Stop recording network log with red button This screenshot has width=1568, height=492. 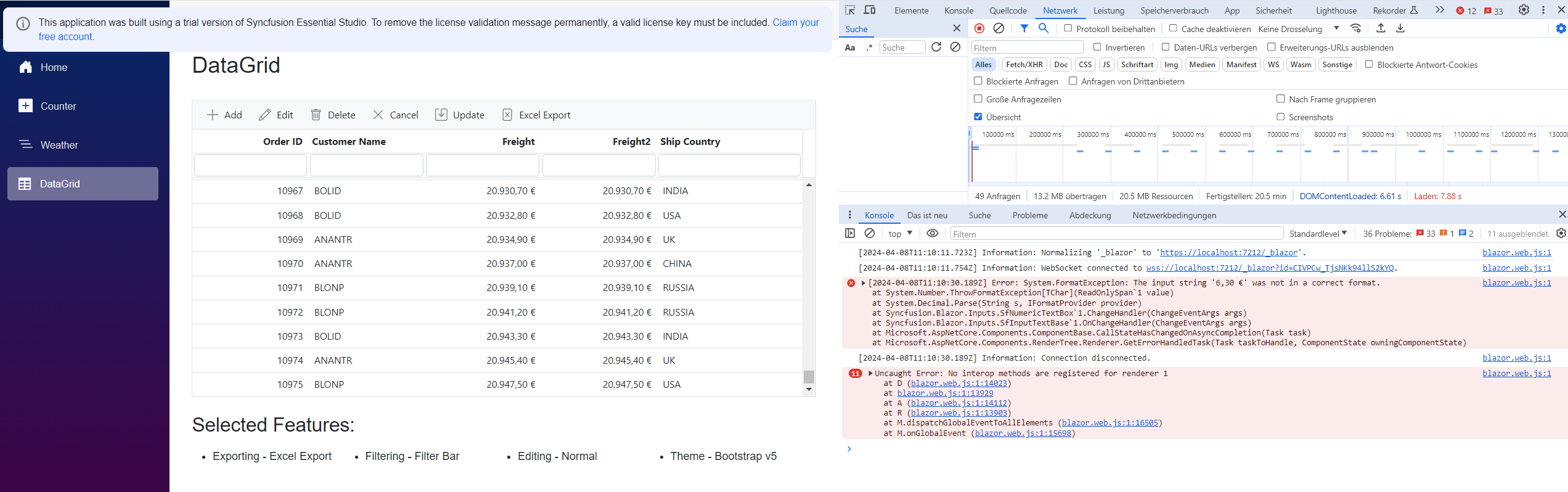point(979,28)
